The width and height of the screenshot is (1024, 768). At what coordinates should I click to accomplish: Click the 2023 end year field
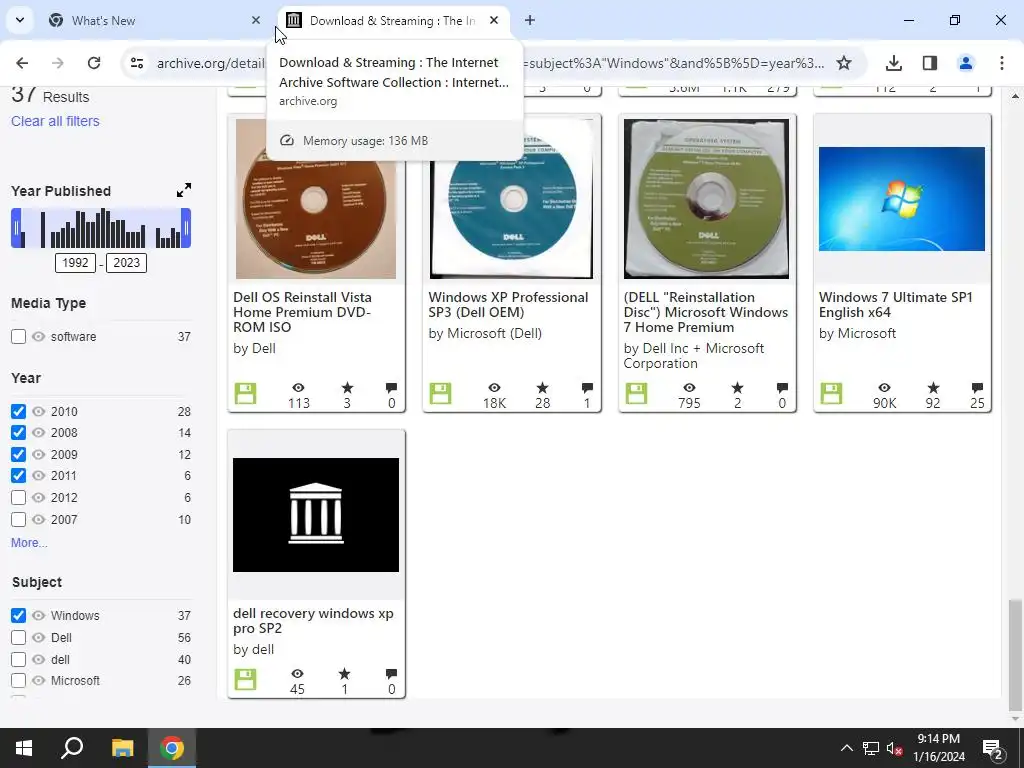pos(127,263)
